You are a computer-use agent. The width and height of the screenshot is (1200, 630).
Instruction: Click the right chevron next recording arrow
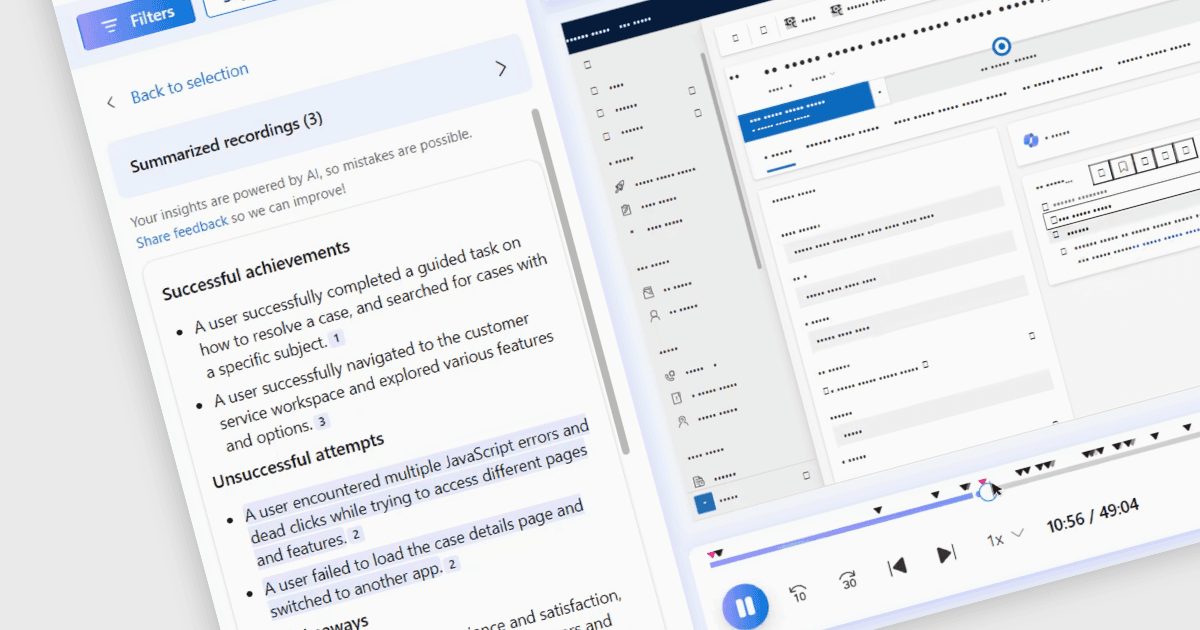click(501, 68)
